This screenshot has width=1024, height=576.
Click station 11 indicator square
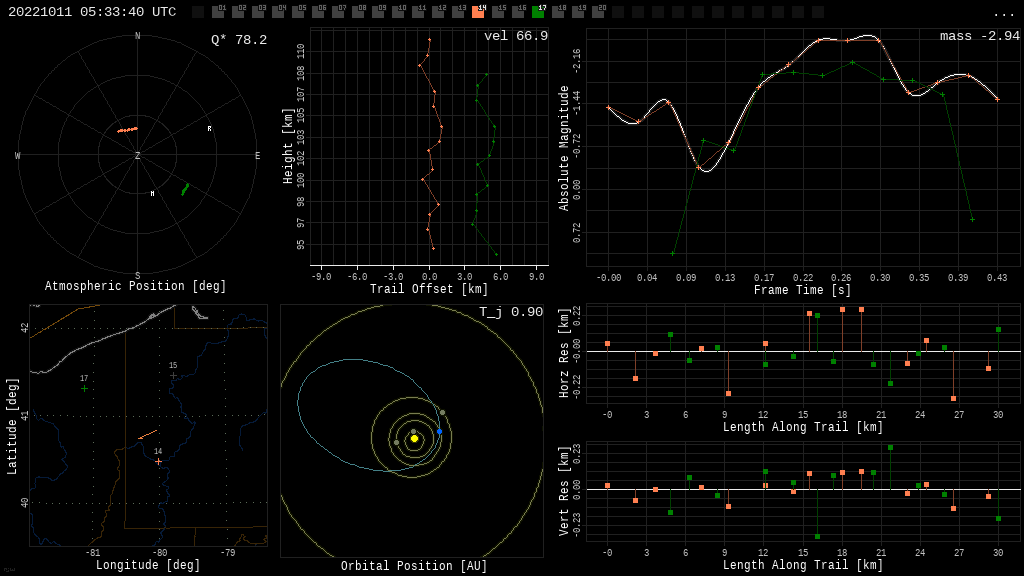tap(418, 12)
